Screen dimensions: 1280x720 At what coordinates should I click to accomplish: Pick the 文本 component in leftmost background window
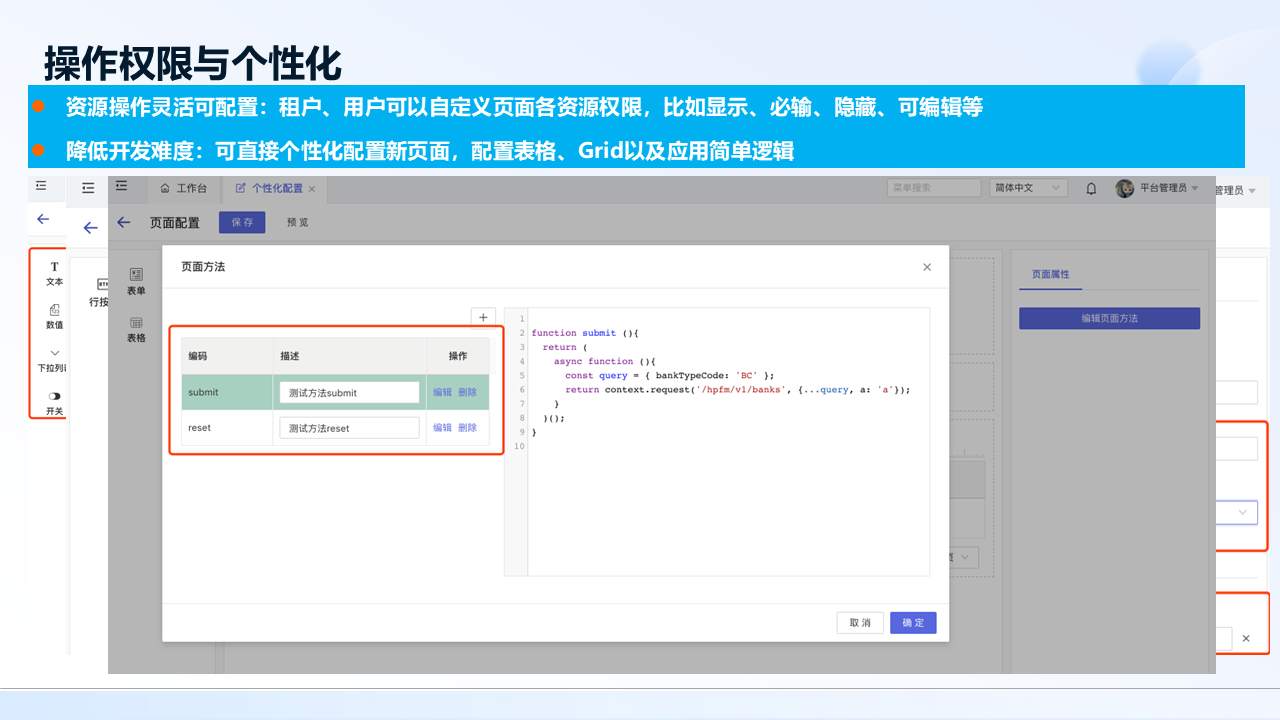[x=54, y=274]
